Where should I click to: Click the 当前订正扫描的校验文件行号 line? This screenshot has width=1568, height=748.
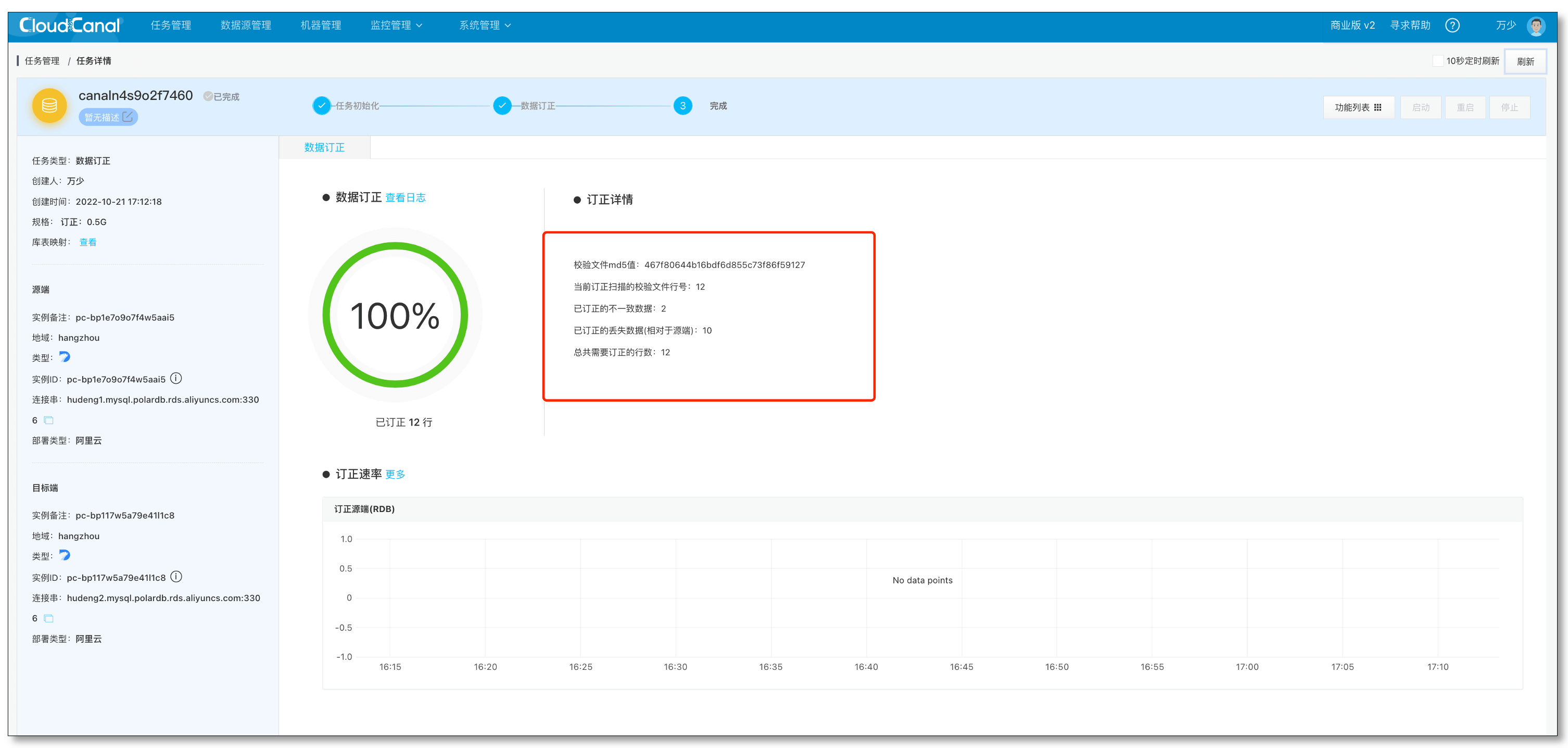[639, 286]
